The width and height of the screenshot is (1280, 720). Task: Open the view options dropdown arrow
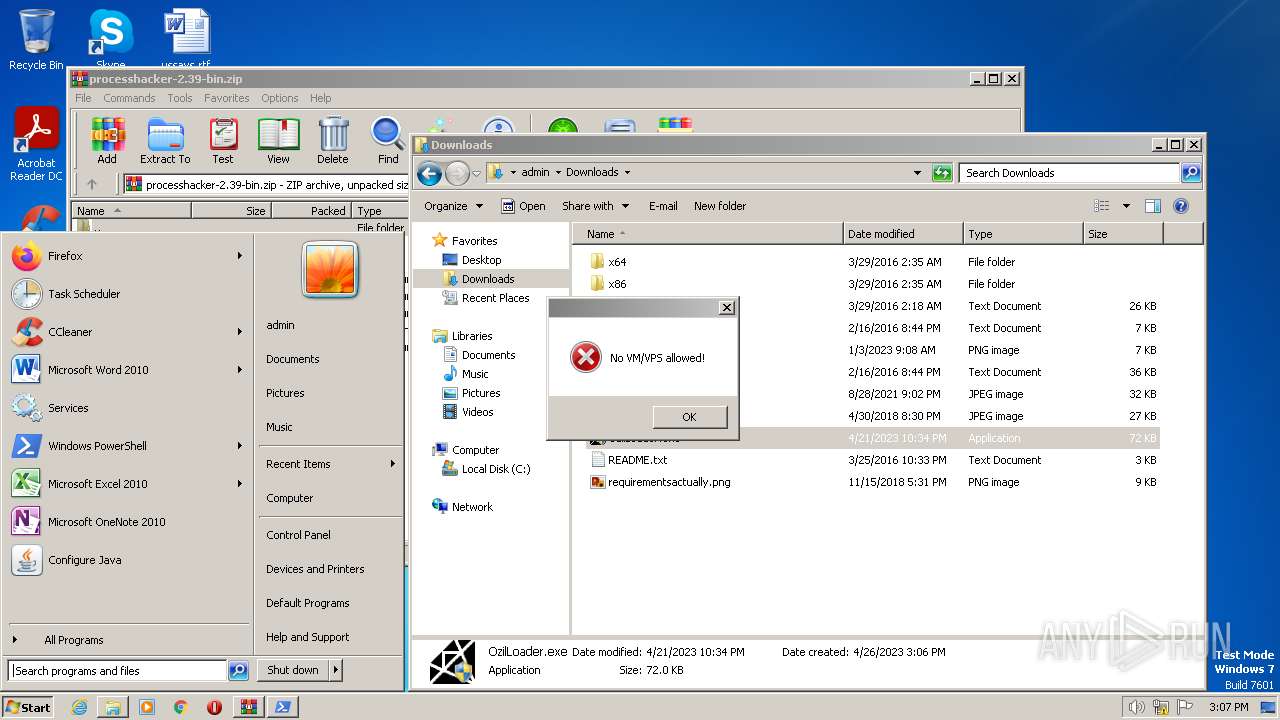pos(1126,206)
